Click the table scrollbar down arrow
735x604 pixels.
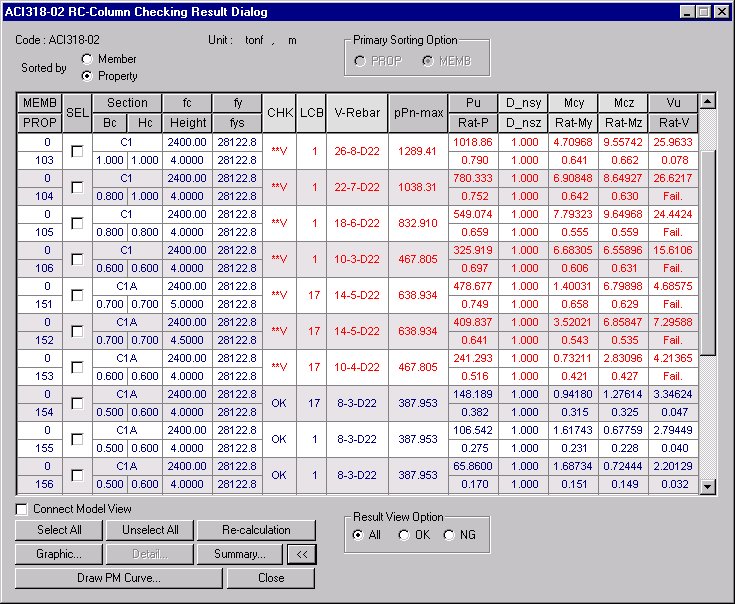(x=708, y=486)
